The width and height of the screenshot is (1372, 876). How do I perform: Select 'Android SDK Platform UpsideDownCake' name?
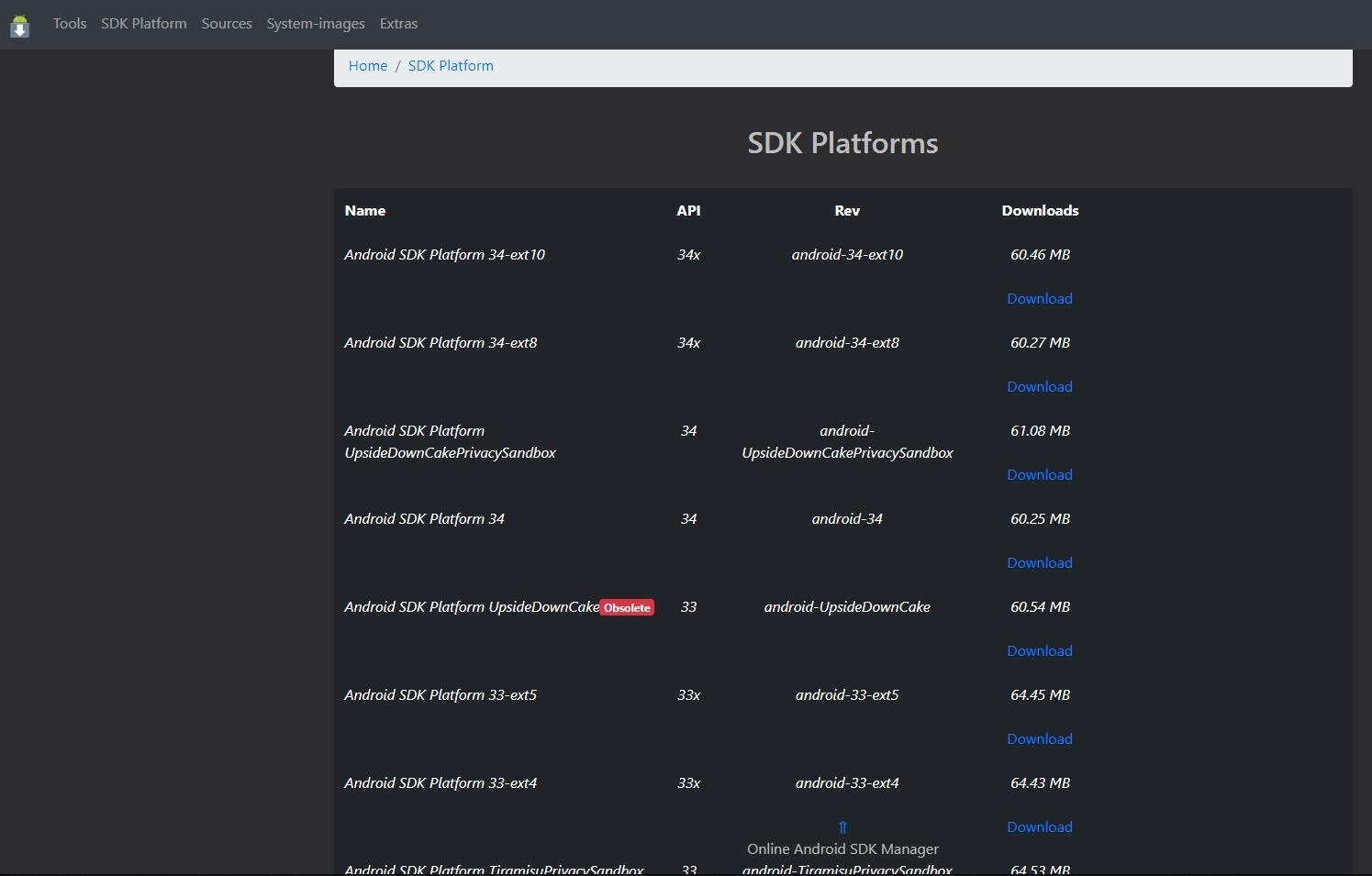472,607
